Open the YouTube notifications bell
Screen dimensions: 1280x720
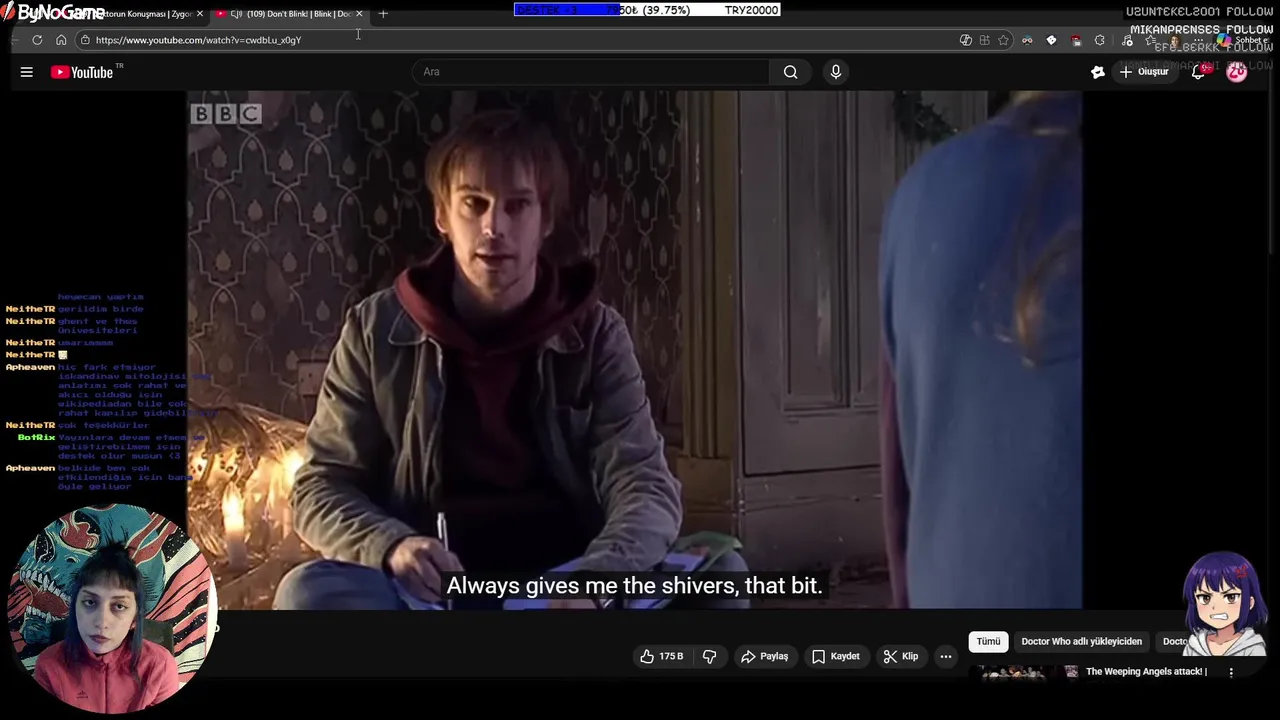point(1198,72)
